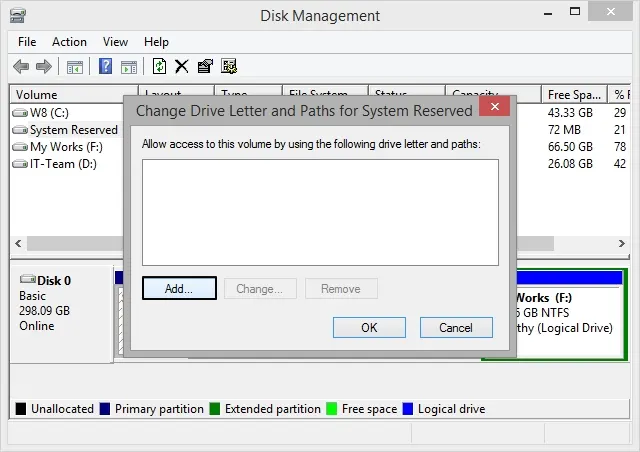The width and height of the screenshot is (640, 452).
Task: Click the Disk 0 drive icon
Action: click(x=28, y=279)
